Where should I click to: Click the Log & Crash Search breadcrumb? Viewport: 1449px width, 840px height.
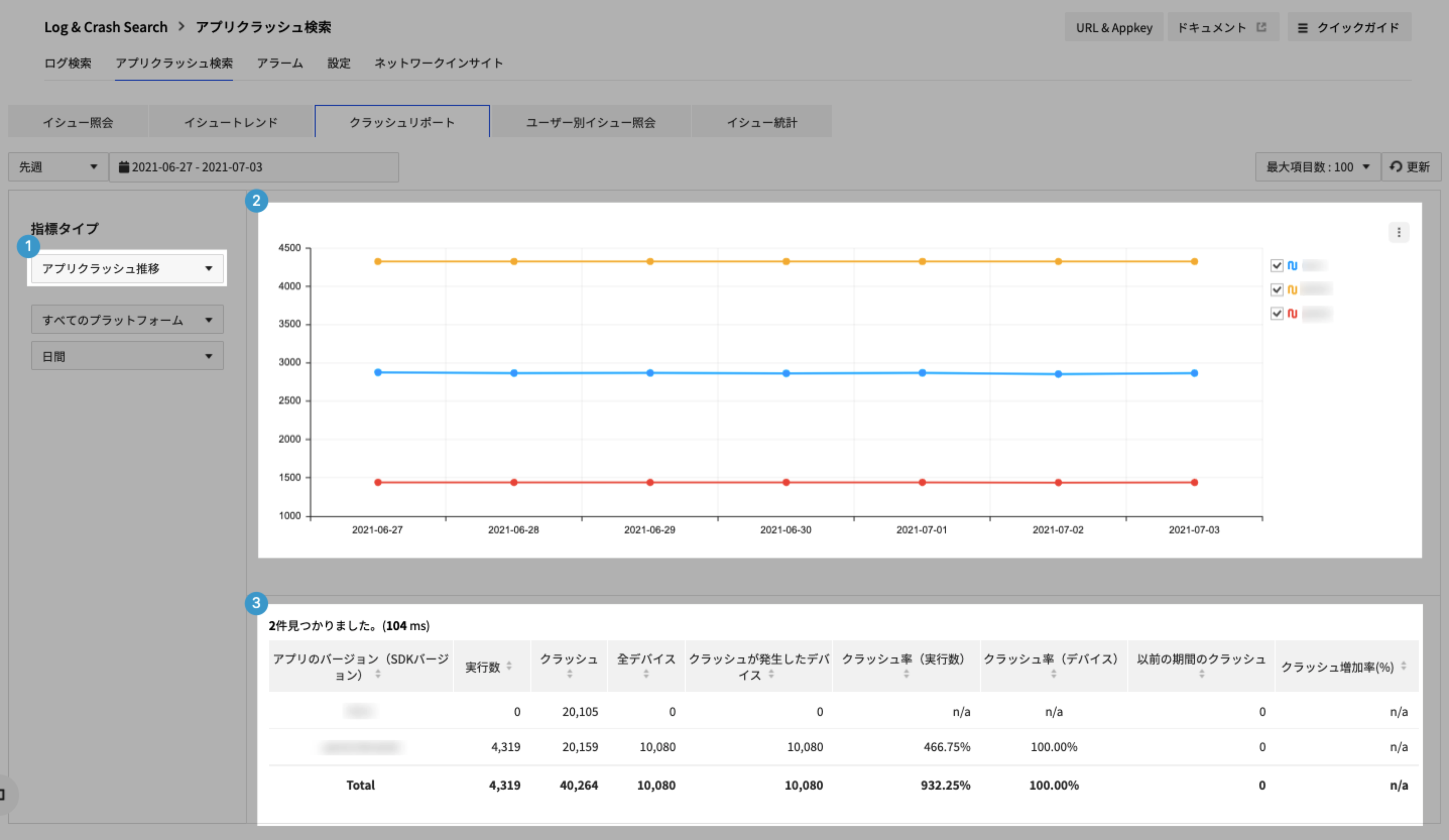click(106, 27)
